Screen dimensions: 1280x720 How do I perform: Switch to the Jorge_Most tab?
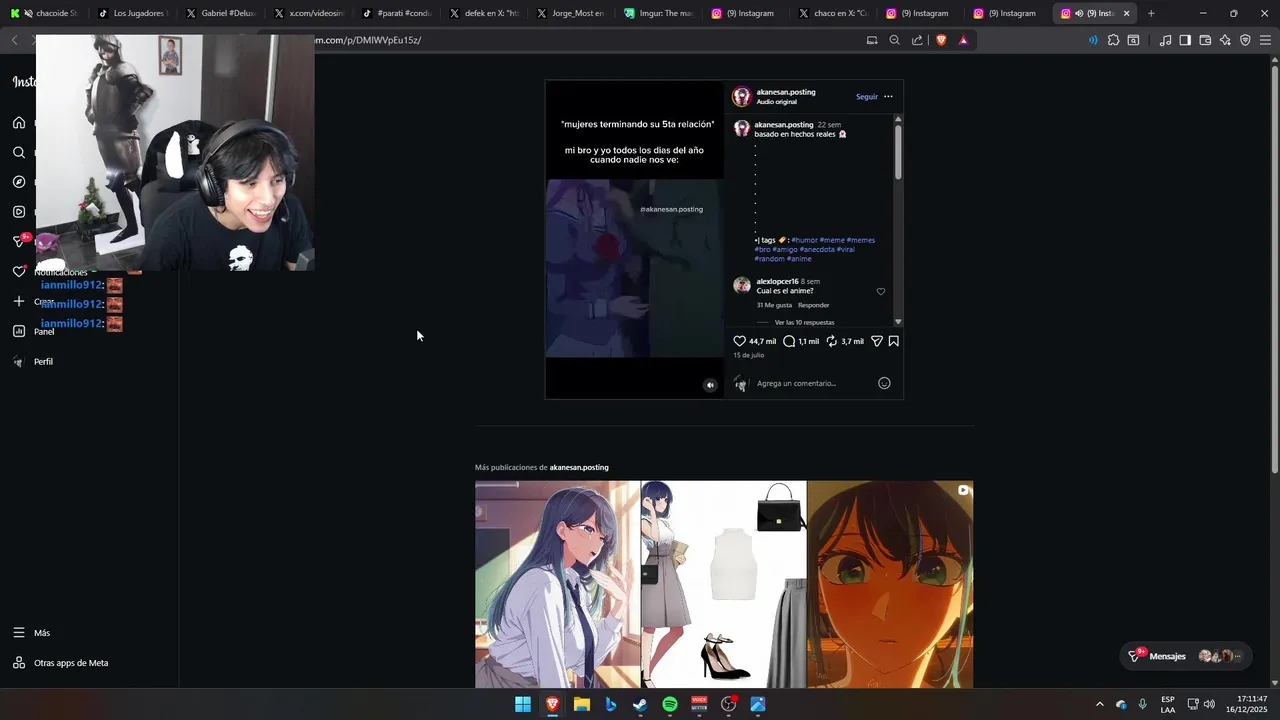pos(570,13)
